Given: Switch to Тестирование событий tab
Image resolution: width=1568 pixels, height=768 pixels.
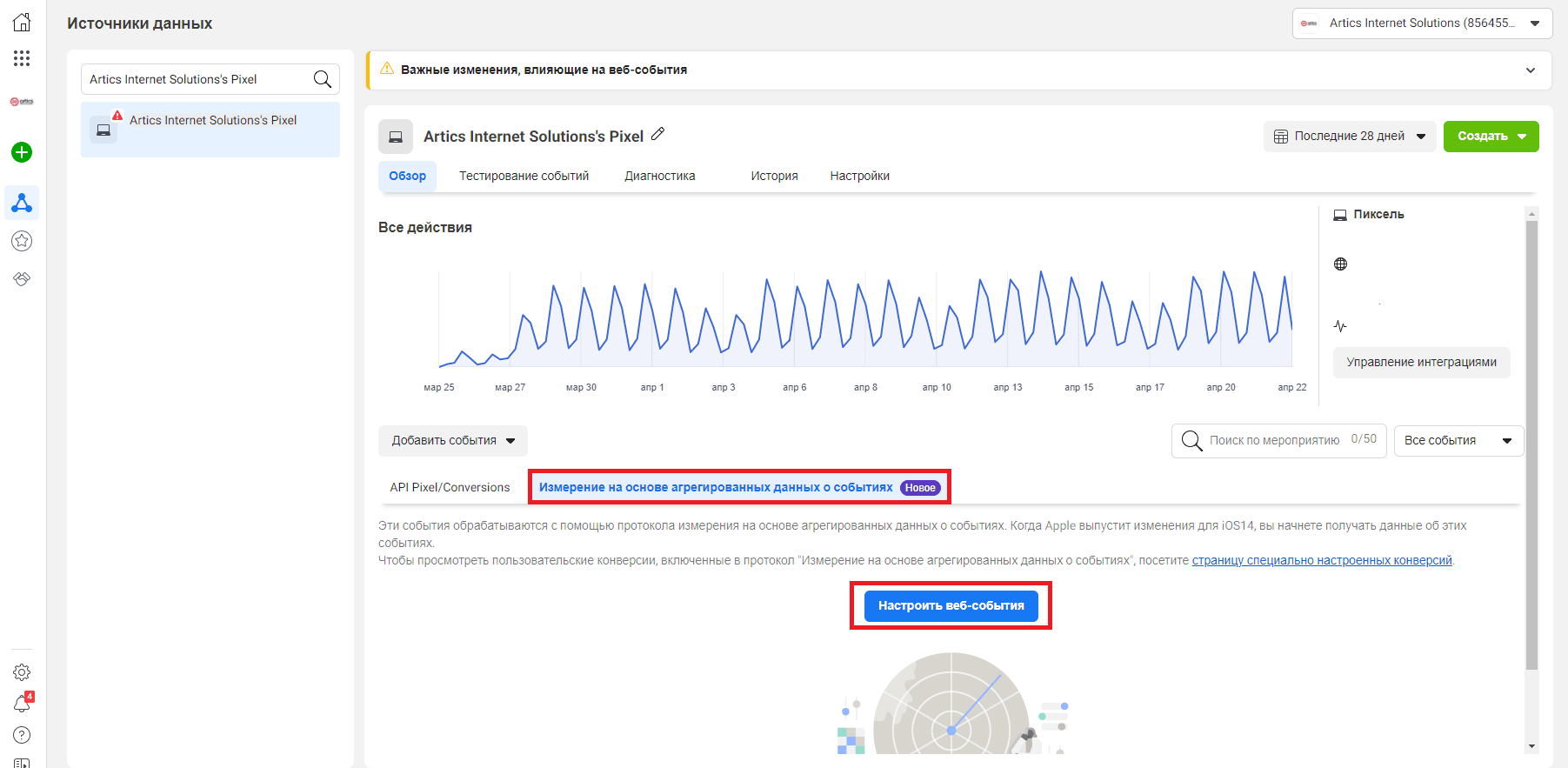Looking at the screenshot, I should pos(524,176).
